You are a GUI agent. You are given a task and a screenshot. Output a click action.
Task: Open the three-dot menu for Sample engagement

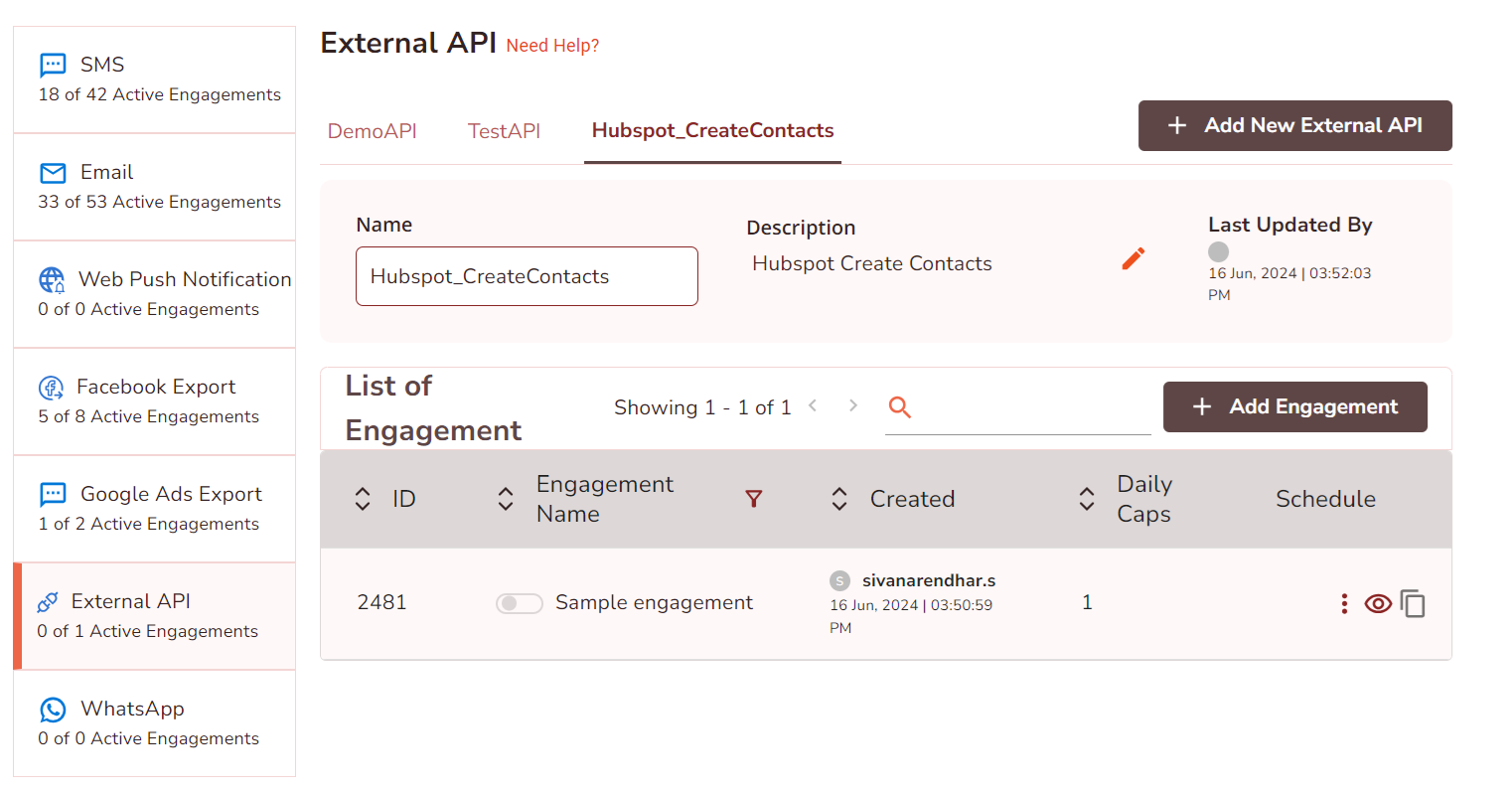pyautogui.click(x=1344, y=603)
